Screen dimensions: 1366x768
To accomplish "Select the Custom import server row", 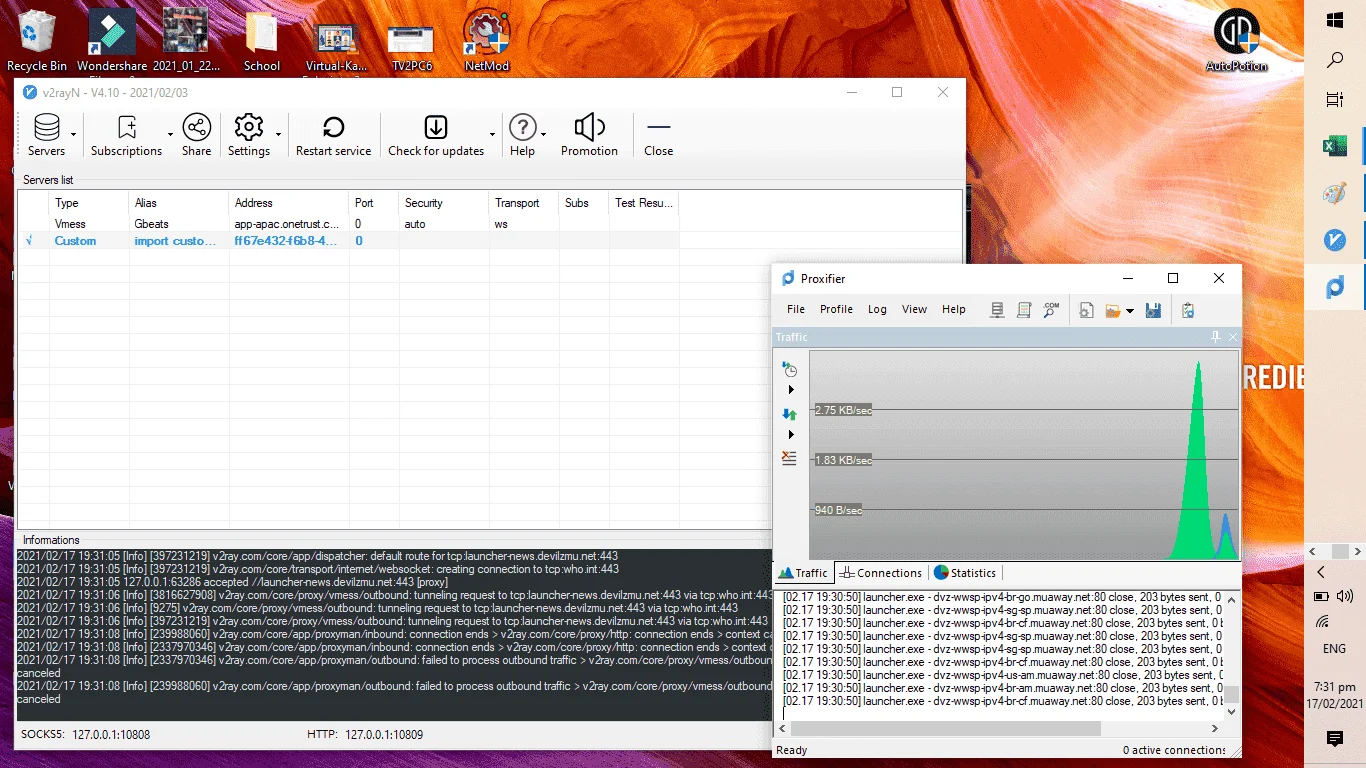I will [x=348, y=241].
